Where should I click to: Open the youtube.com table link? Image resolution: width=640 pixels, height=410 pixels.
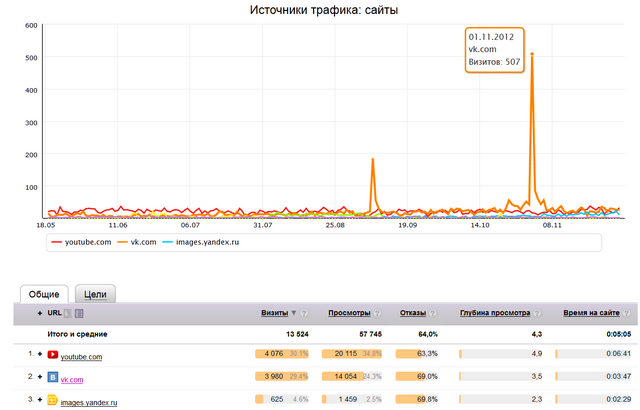pos(81,357)
